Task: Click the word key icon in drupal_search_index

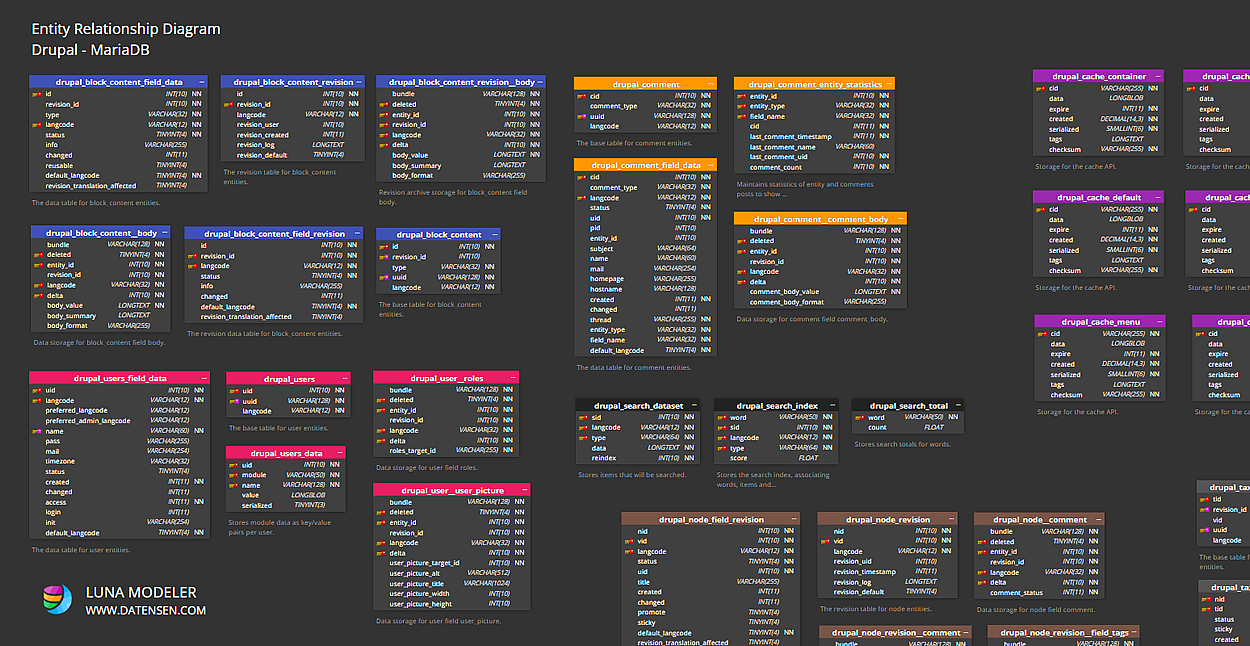Action: (x=720, y=418)
